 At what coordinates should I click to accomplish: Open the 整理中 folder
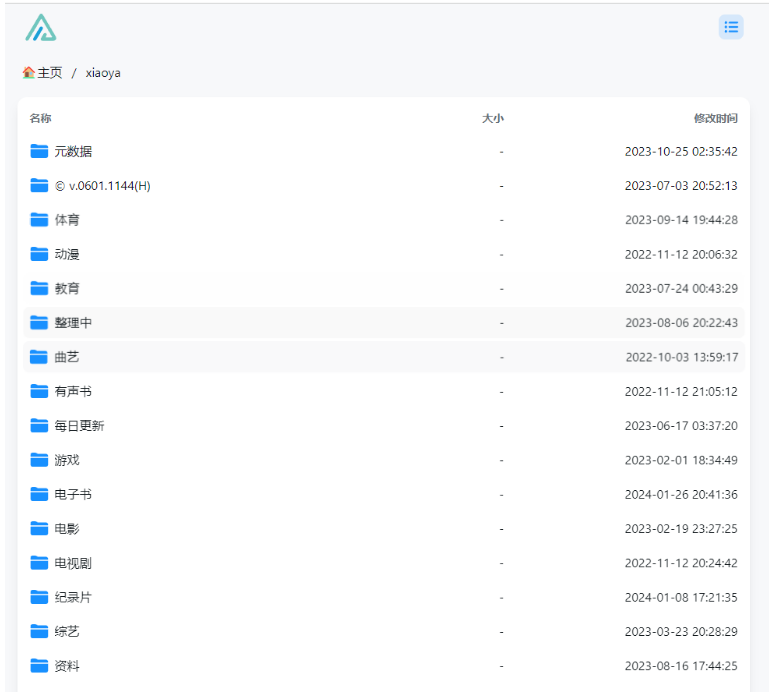pyautogui.click(x=73, y=323)
